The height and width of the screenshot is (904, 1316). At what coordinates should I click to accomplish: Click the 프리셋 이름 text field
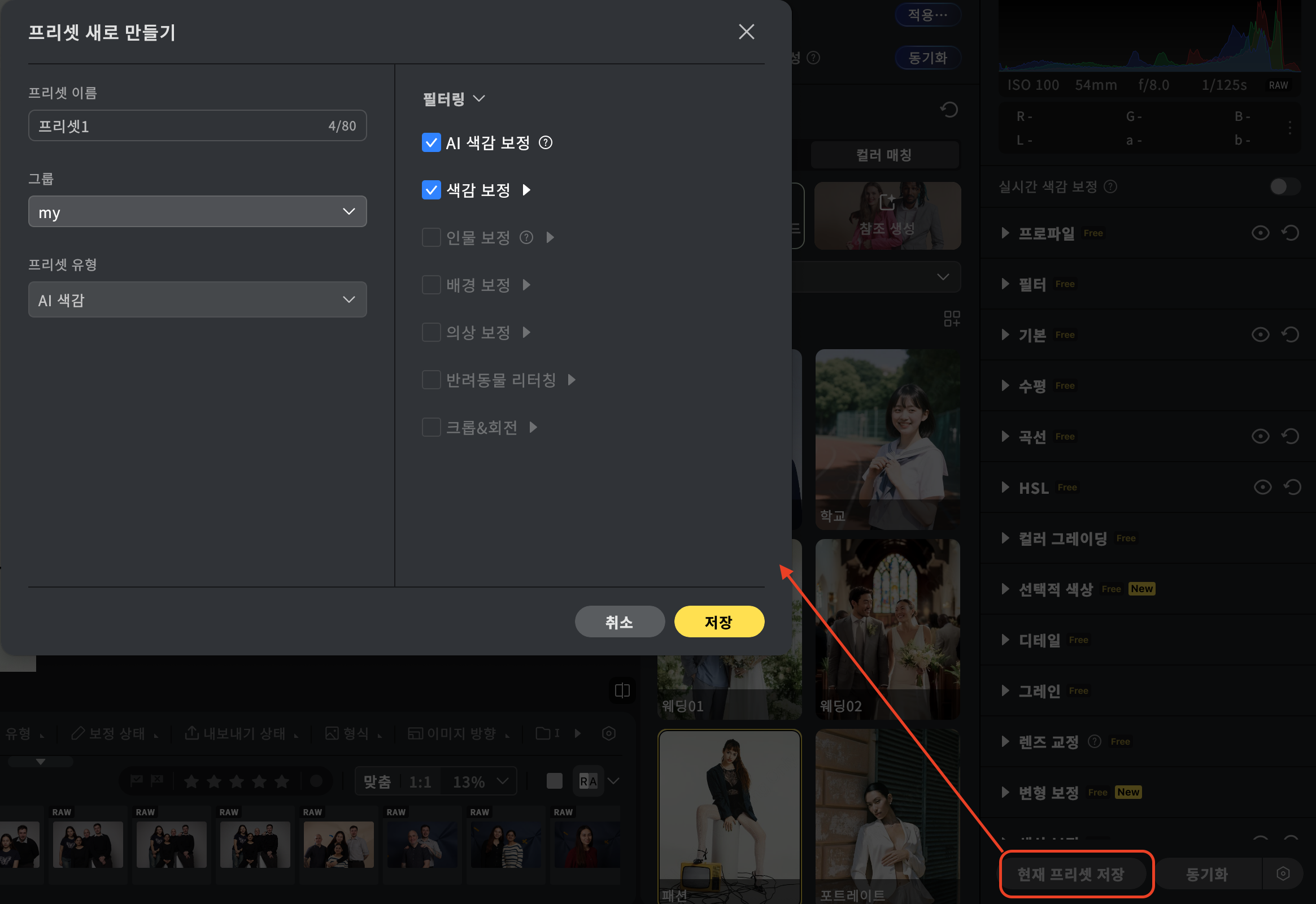[181, 126]
